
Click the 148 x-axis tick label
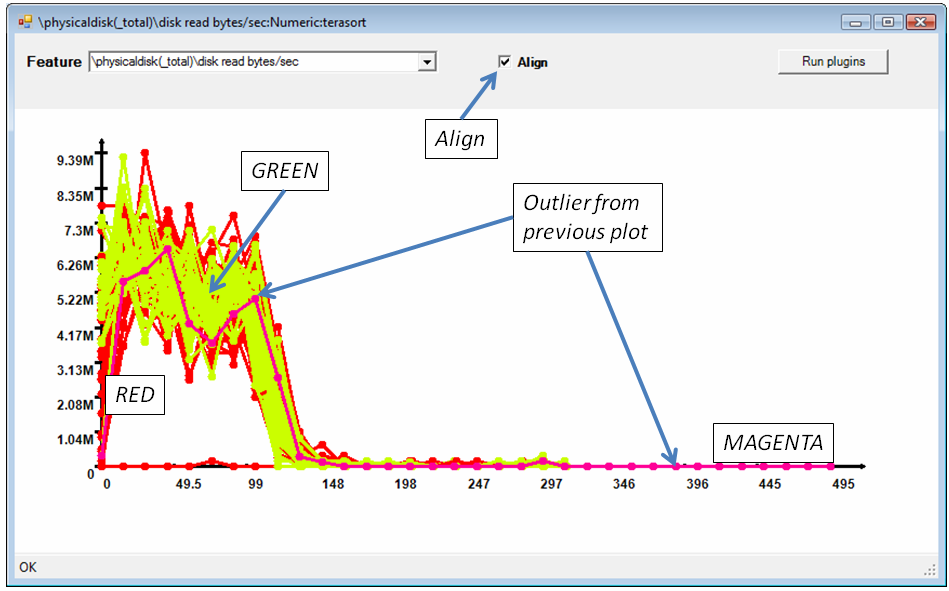332,484
